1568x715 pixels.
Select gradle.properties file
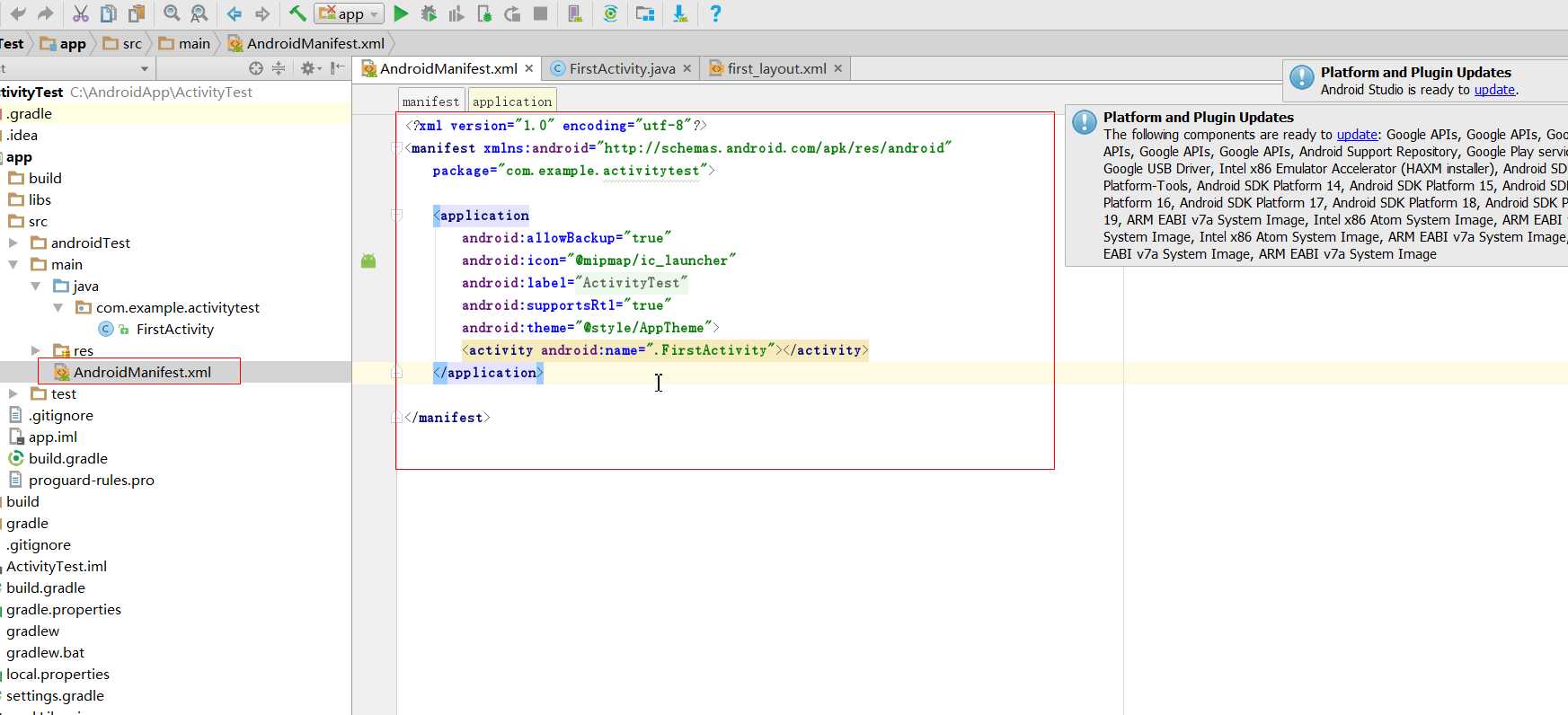[x=62, y=609]
